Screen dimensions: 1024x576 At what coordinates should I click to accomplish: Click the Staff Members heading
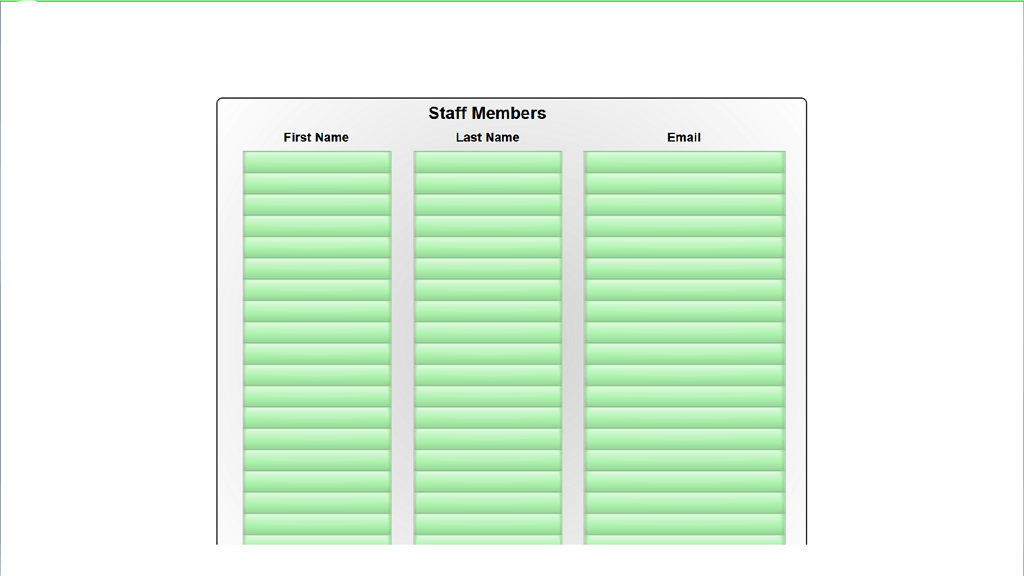click(x=487, y=113)
